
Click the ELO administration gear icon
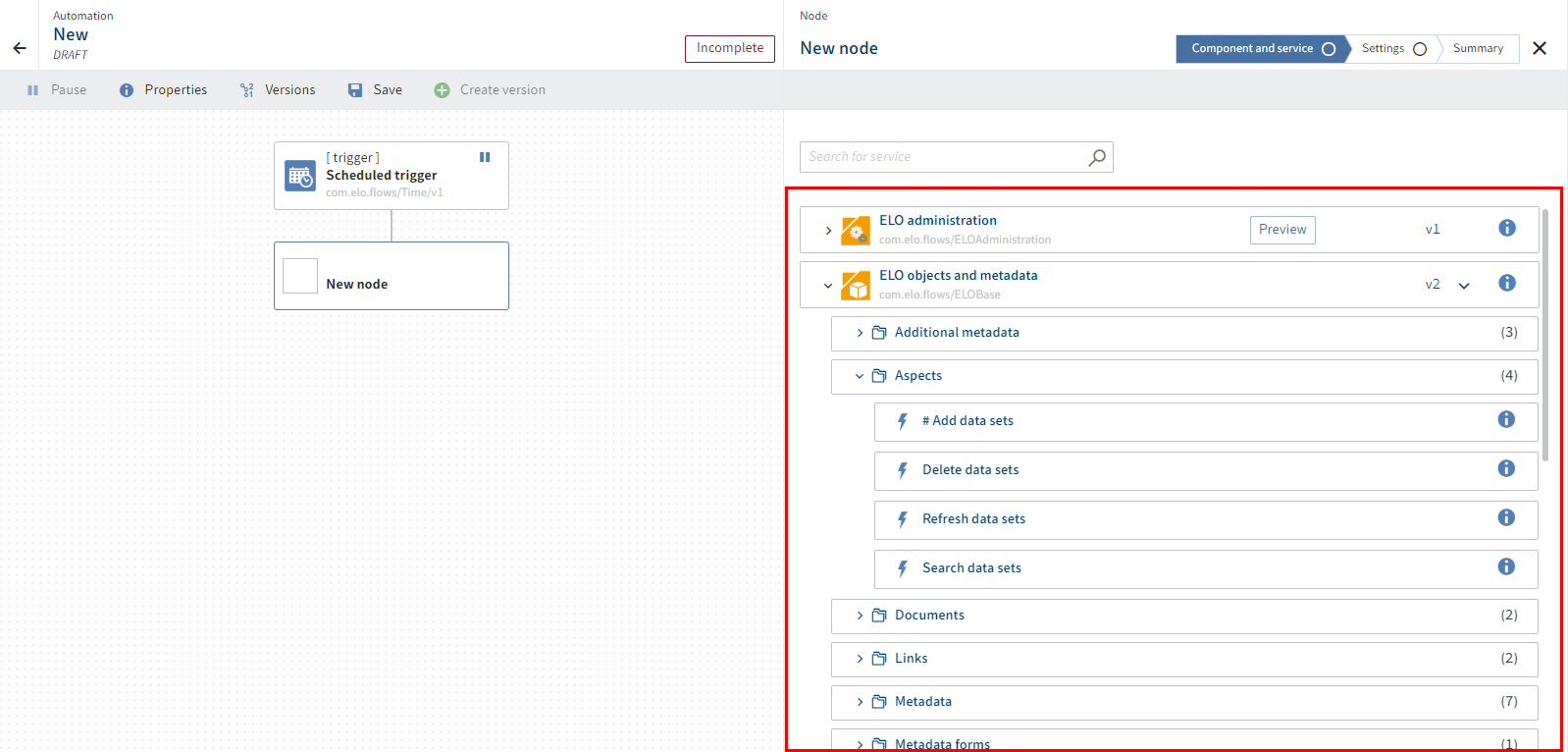tap(856, 231)
